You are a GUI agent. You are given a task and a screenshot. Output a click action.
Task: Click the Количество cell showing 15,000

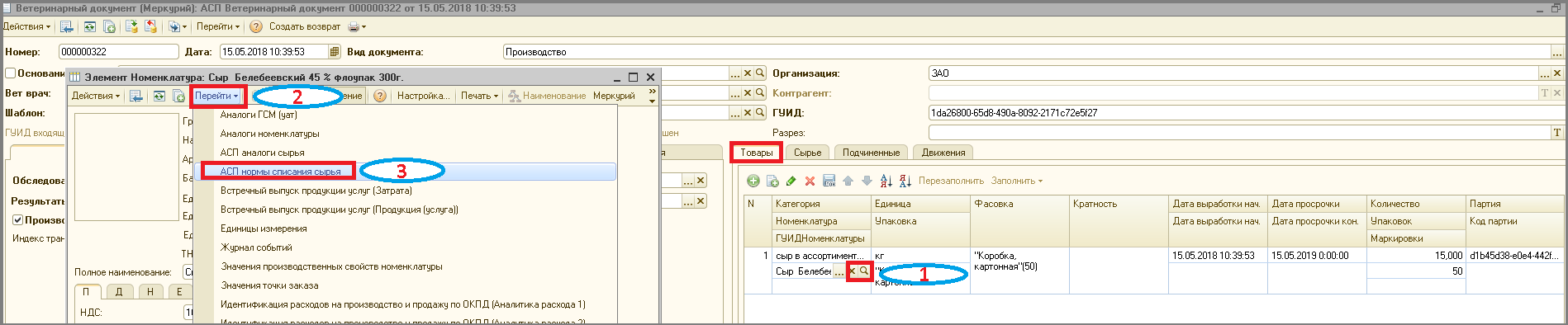[x=1416, y=256]
